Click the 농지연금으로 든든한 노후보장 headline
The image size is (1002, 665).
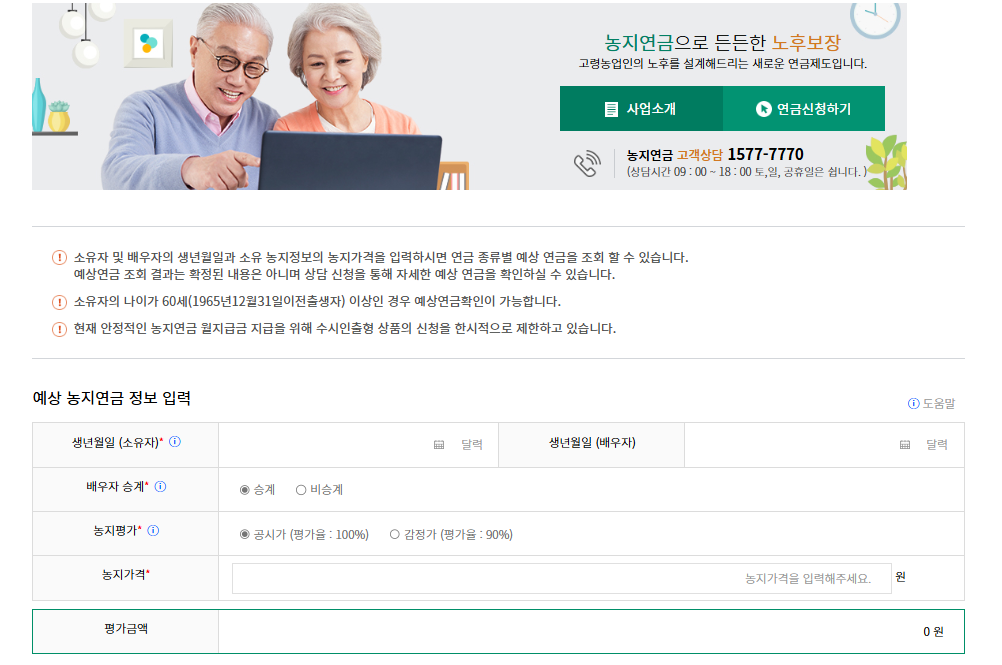pyautogui.click(x=722, y=43)
